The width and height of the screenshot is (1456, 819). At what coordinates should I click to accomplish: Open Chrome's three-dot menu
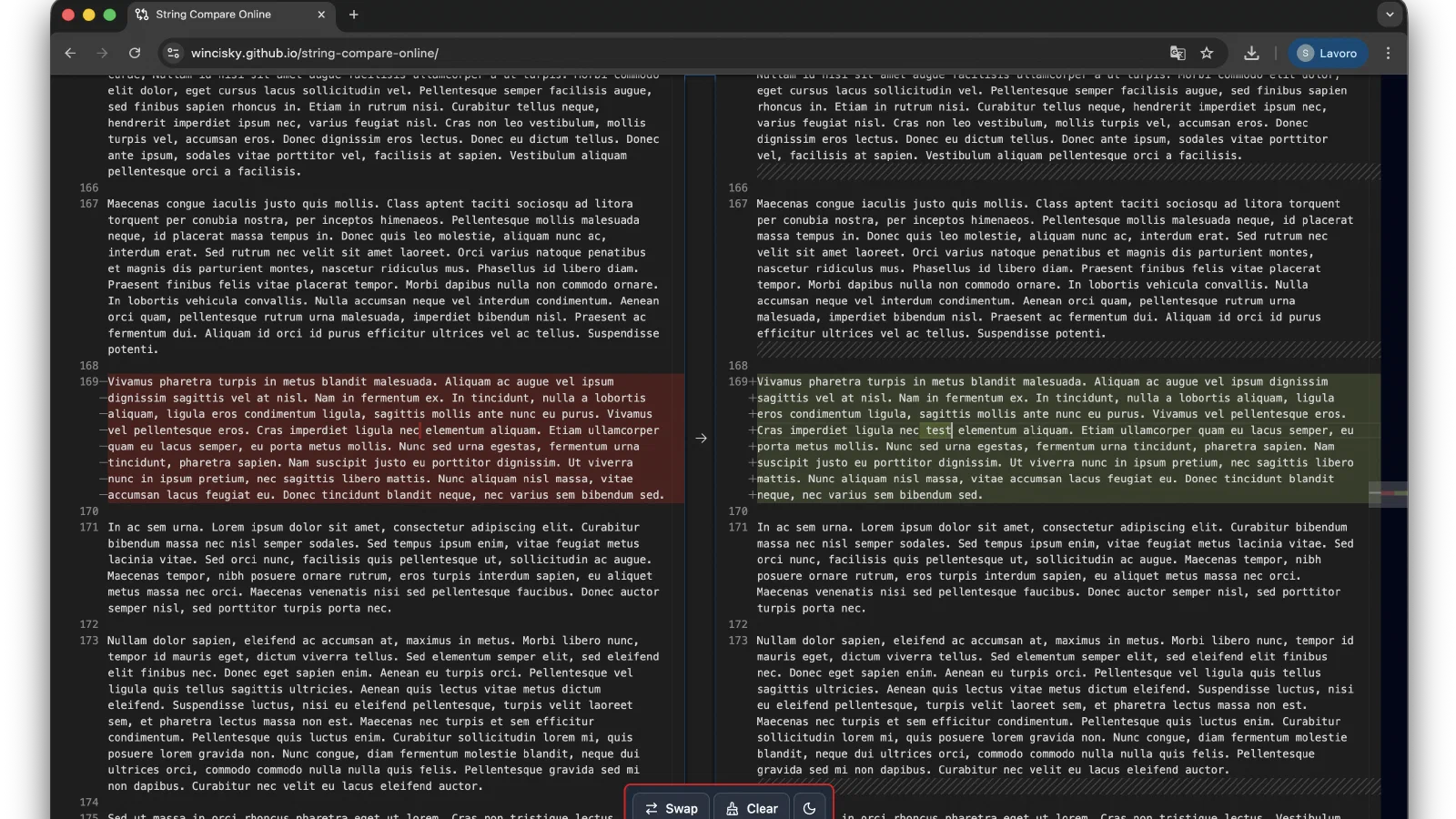(1388, 54)
